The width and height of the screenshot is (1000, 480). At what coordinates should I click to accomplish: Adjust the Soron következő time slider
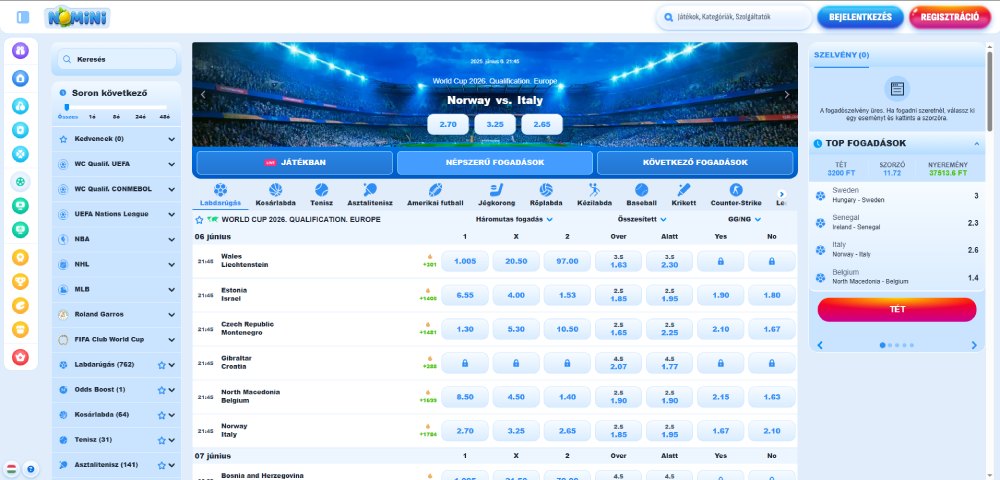[67, 107]
